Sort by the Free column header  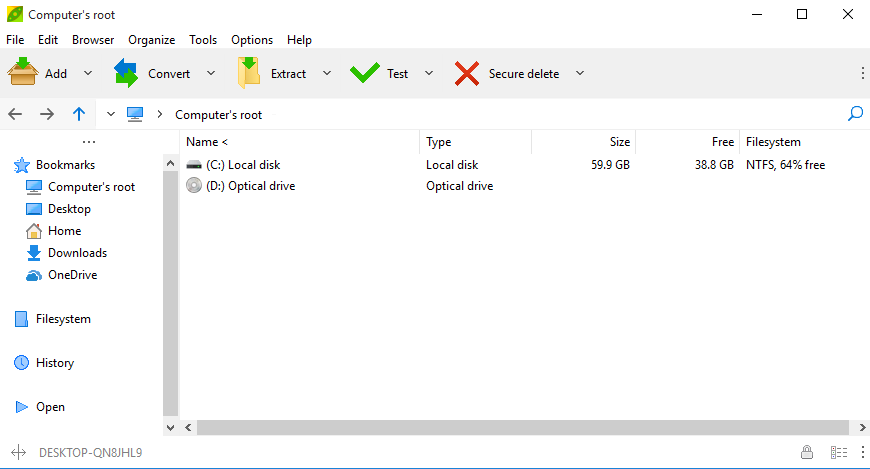click(687, 142)
